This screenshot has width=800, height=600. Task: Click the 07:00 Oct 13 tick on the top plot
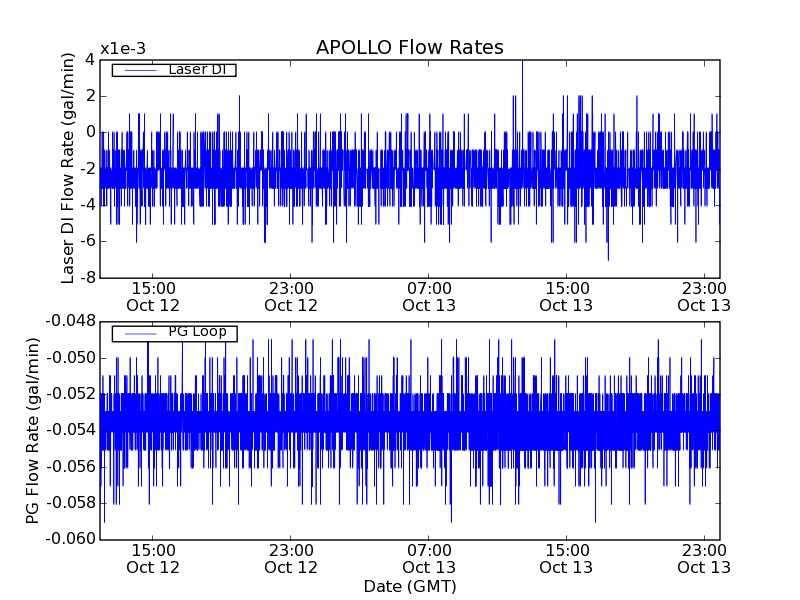(429, 296)
